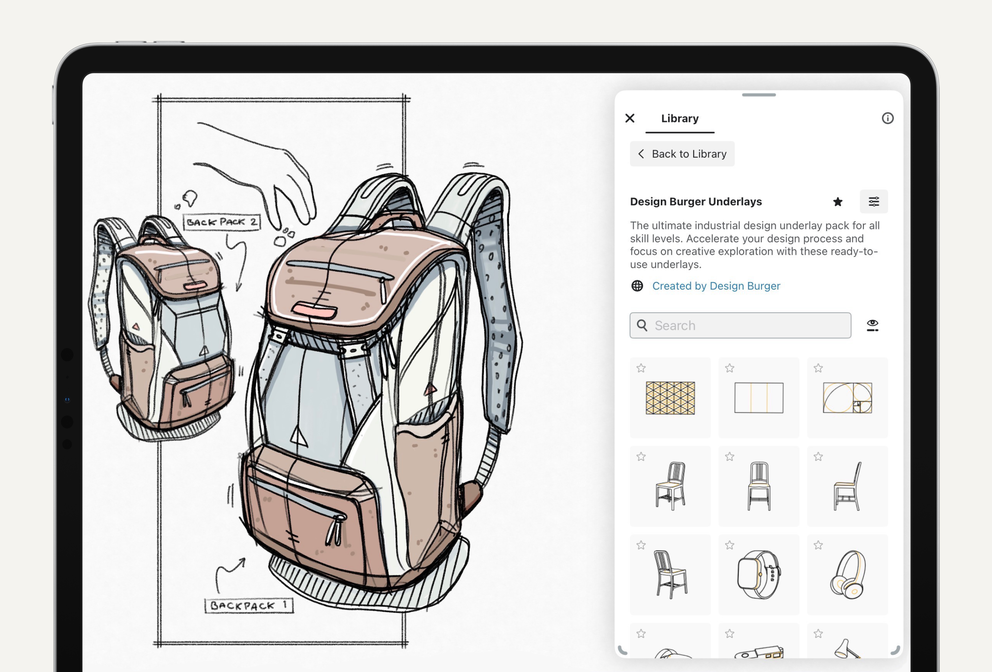Star the triangular grid underlay

[x=641, y=369]
